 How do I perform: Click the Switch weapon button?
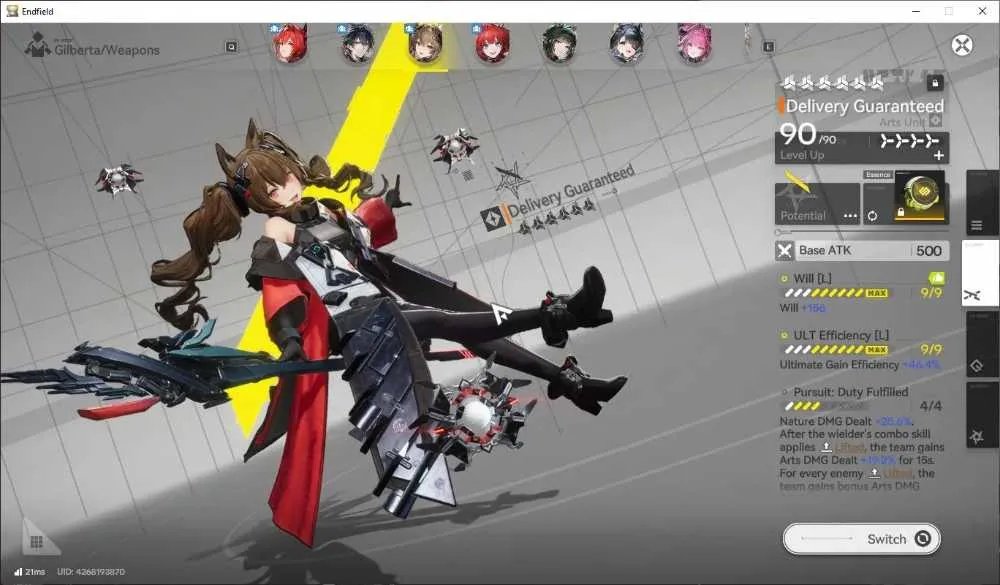click(862, 539)
